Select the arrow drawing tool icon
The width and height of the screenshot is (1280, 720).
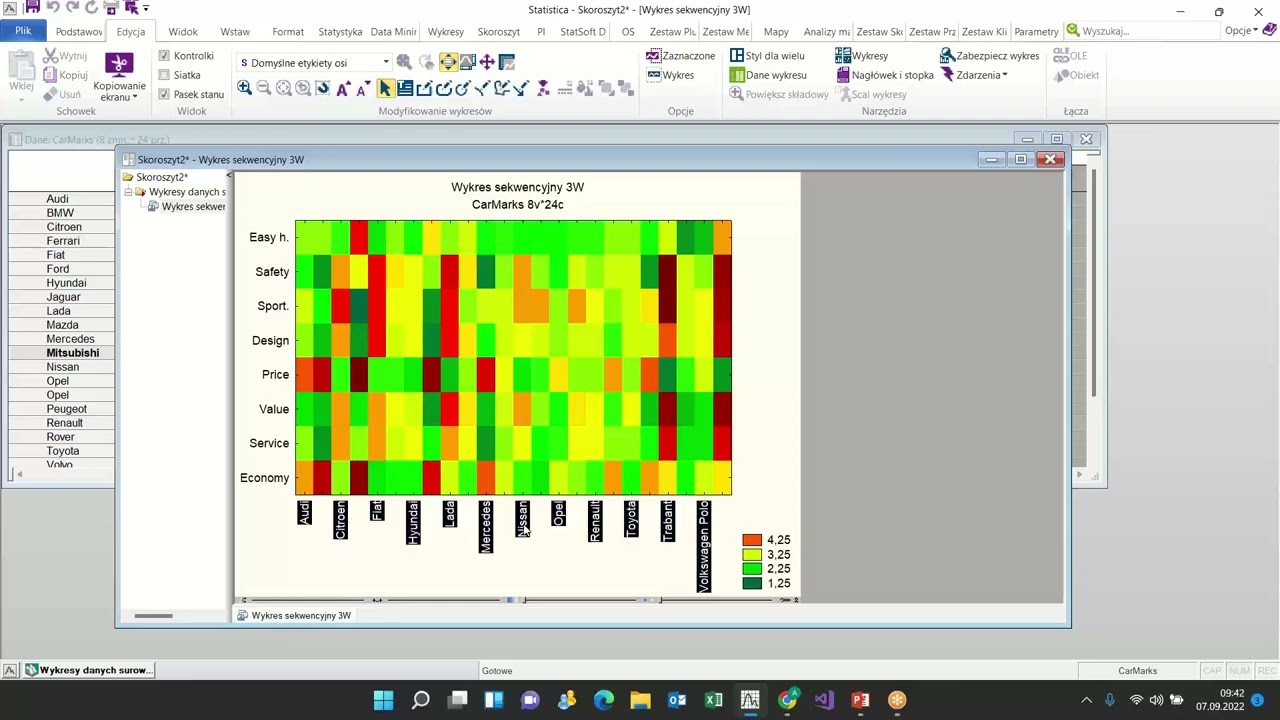521,88
